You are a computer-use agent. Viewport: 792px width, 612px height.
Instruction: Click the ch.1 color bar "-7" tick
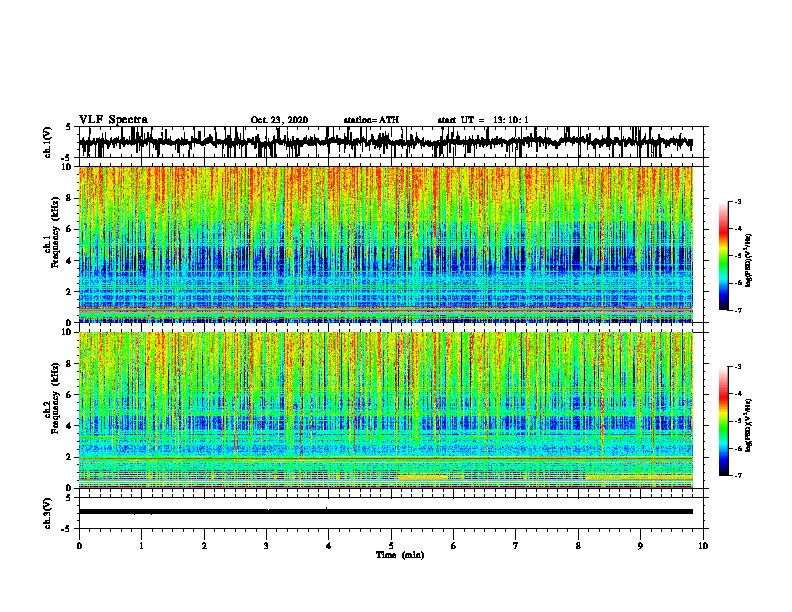[x=737, y=310]
